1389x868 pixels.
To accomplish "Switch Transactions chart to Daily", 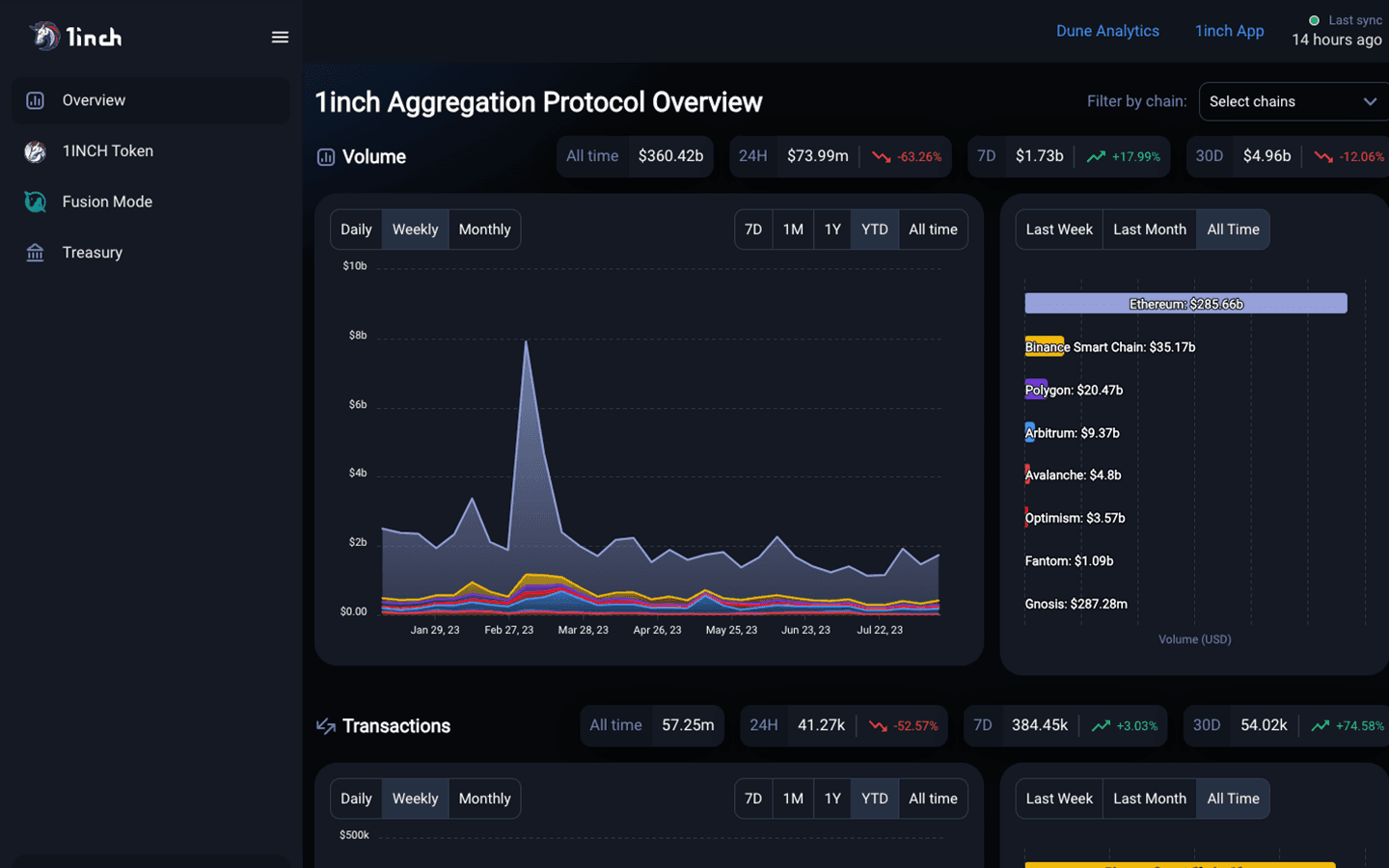I will click(356, 799).
